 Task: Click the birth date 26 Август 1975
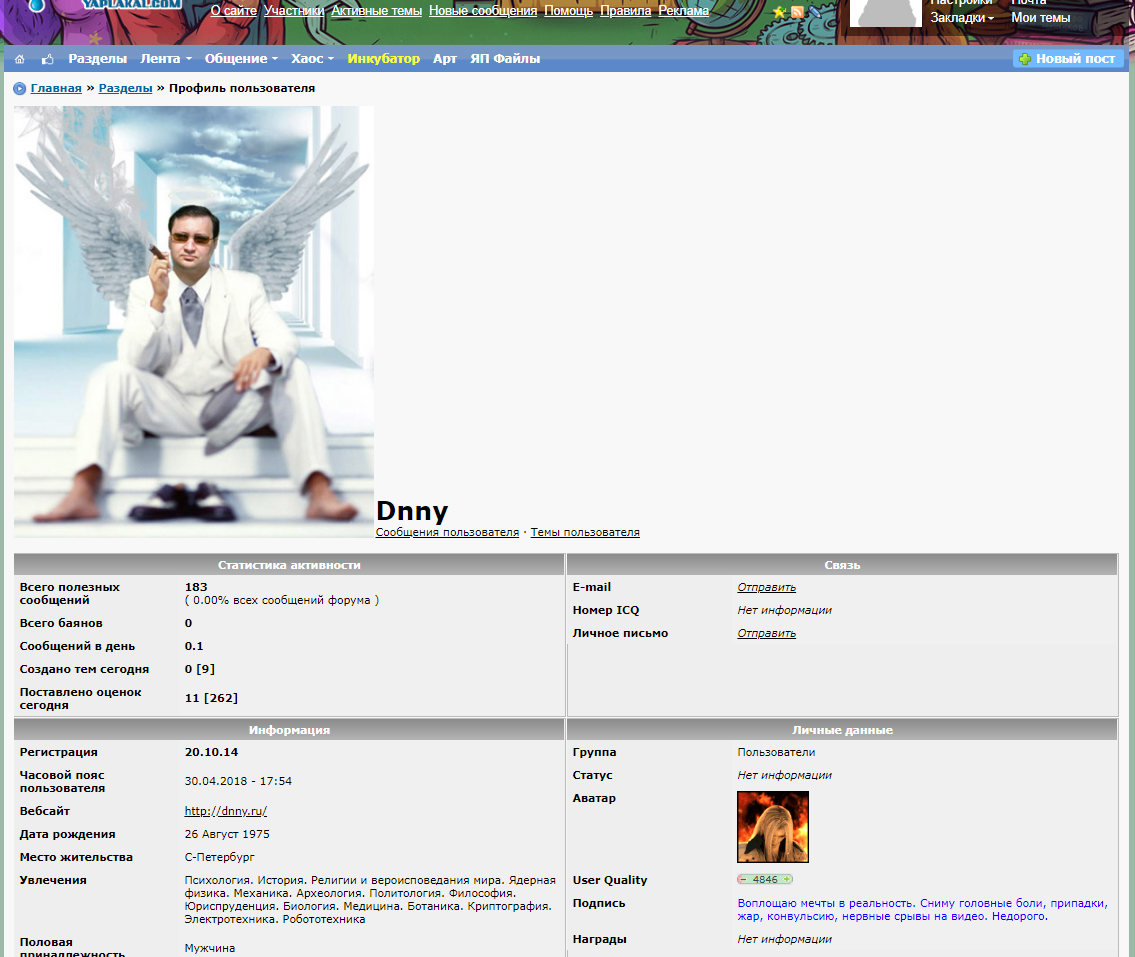point(227,835)
